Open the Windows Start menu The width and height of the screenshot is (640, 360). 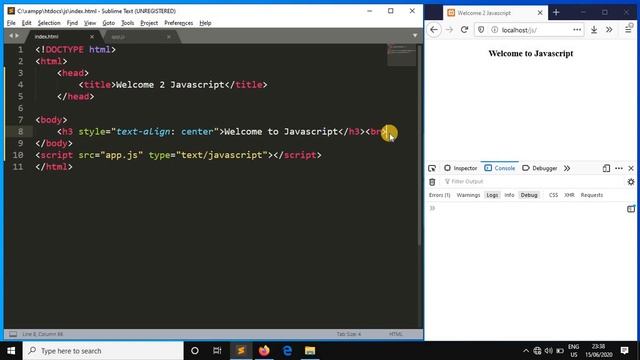point(11,351)
